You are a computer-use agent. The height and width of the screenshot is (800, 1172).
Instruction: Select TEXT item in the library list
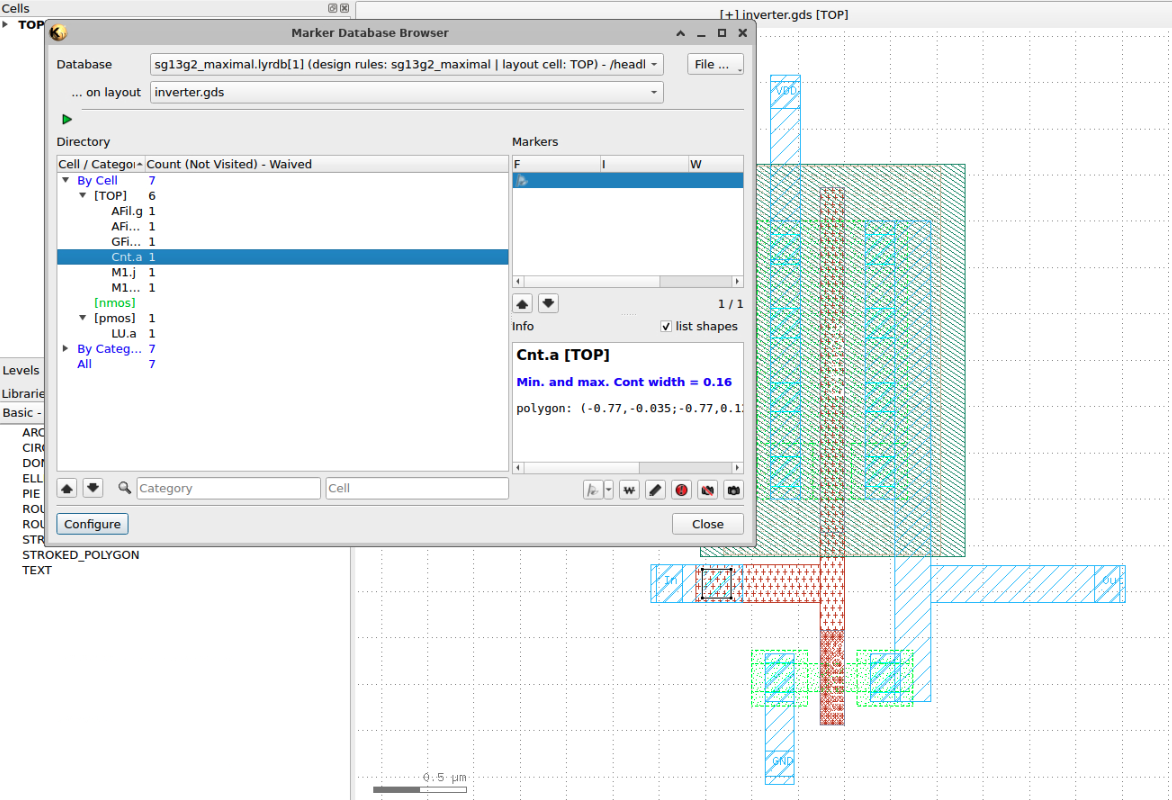point(37,570)
